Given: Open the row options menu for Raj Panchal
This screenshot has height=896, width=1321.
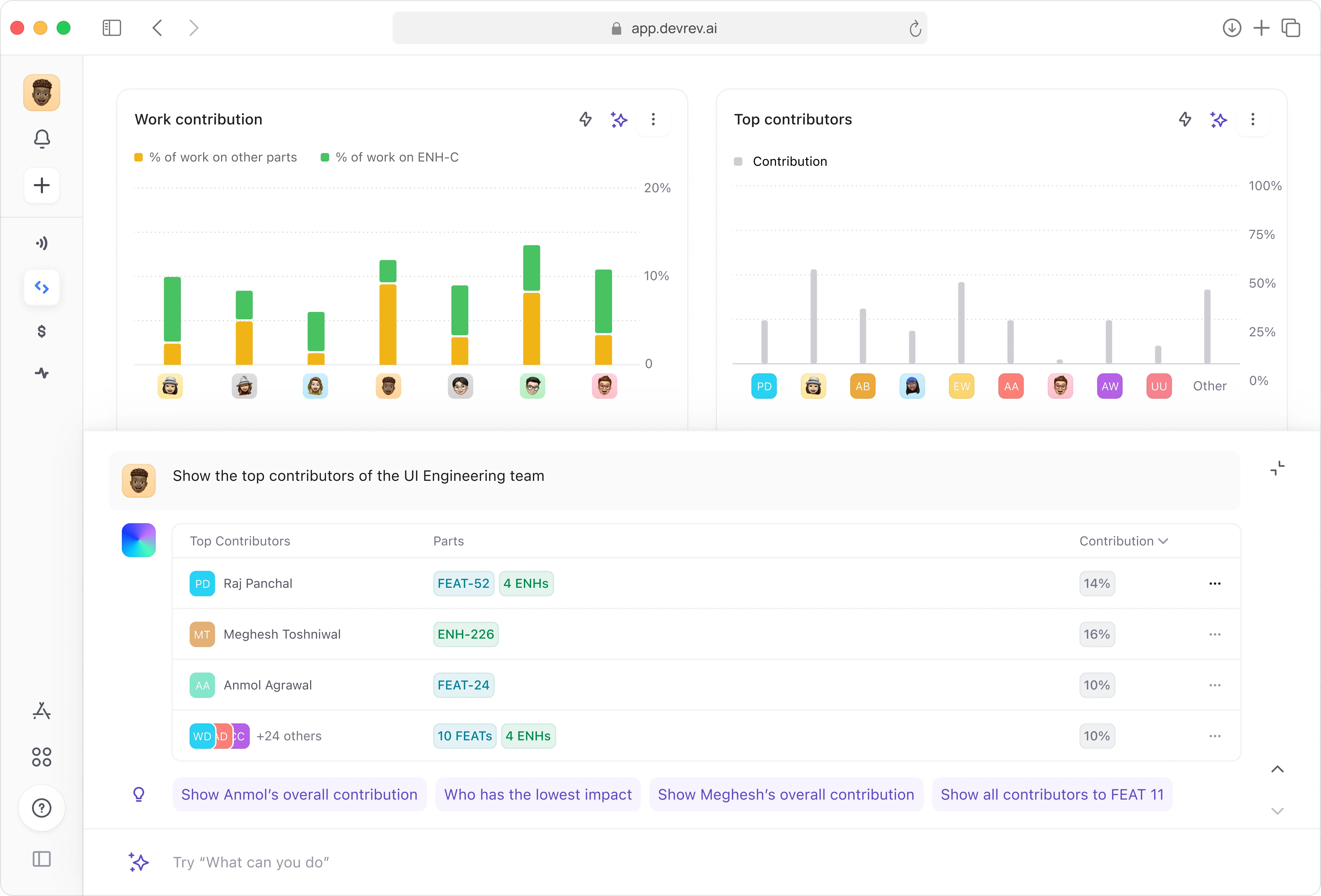Looking at the screenshot, I should tap(1215, 584).
